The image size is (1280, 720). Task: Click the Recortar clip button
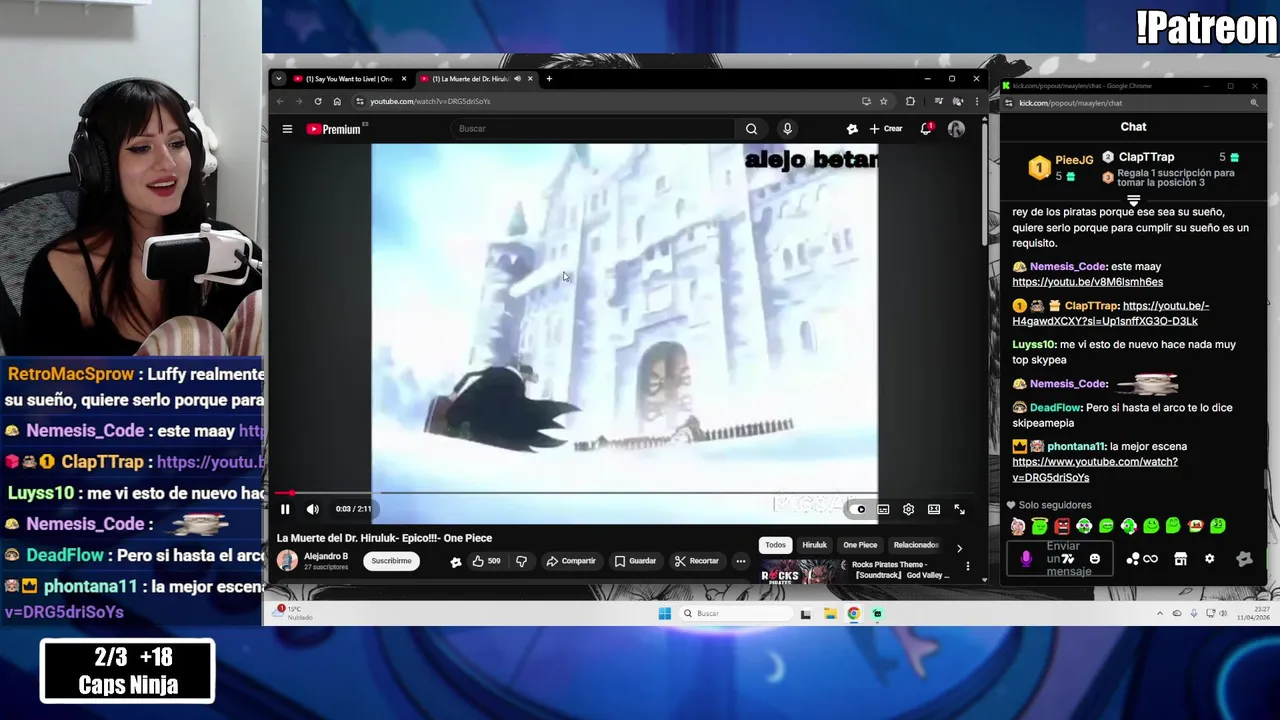(697, 561)
